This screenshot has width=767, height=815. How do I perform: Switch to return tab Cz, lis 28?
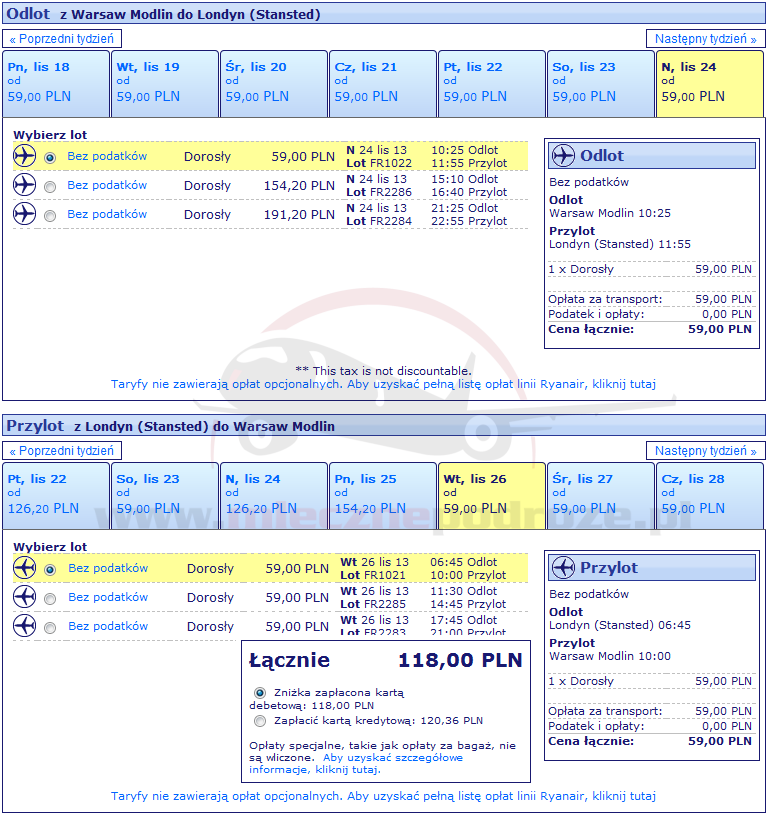710,495
